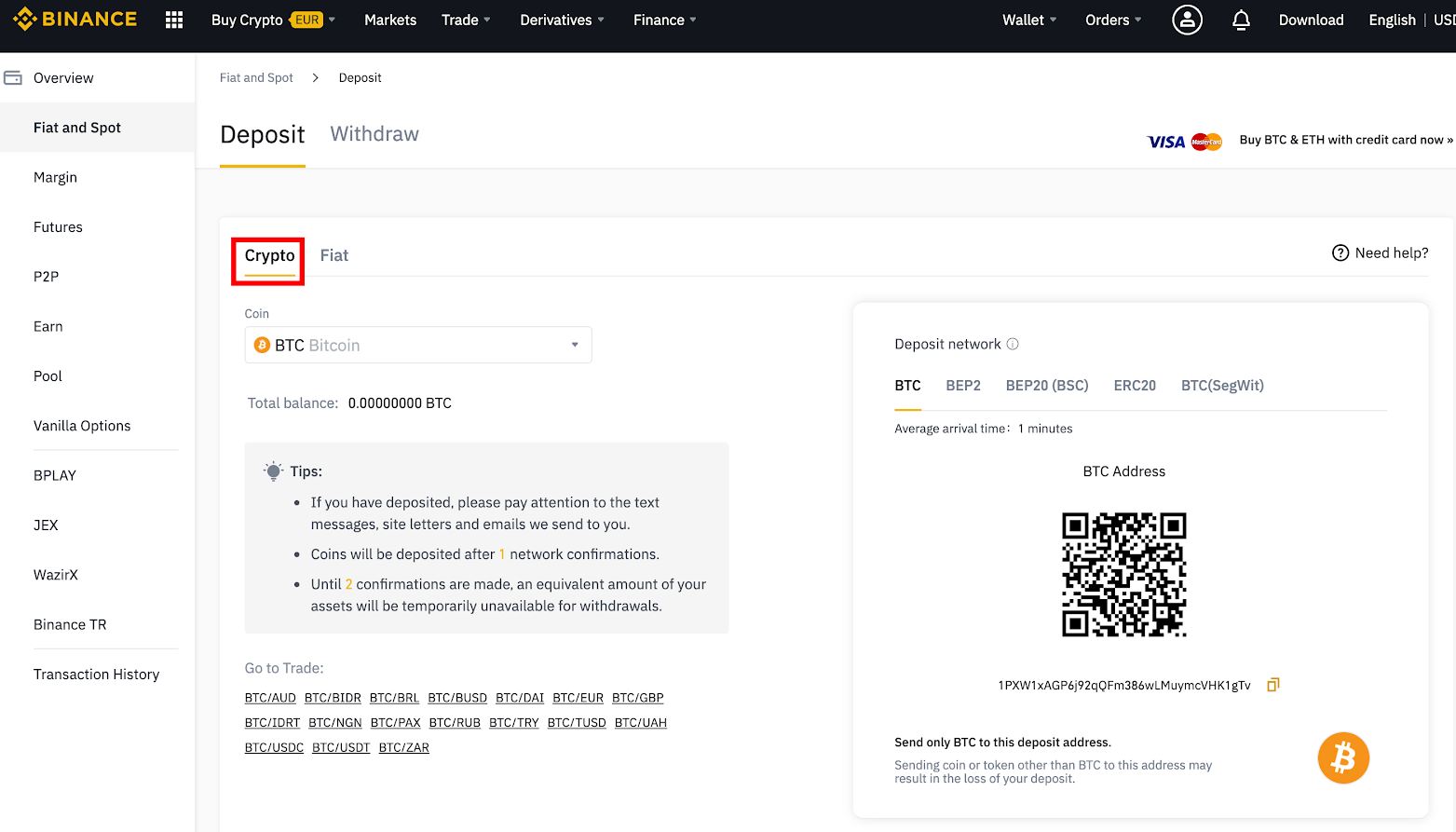The height and width of the screenshot is (832, 1456).
Task: Click Buy BTC & ETH with credit card link
Action: point(1346,140)
